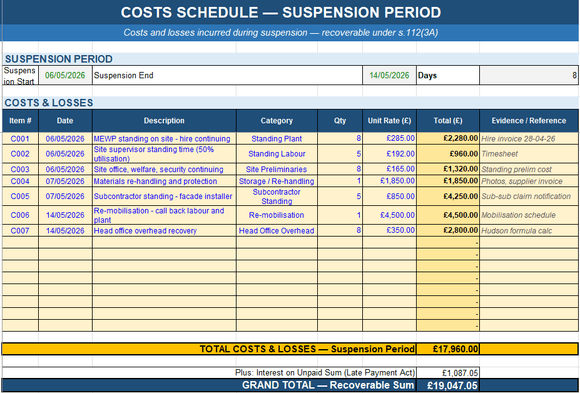
Task: Select Photos, supplier invoice reference
Action: 529,181
